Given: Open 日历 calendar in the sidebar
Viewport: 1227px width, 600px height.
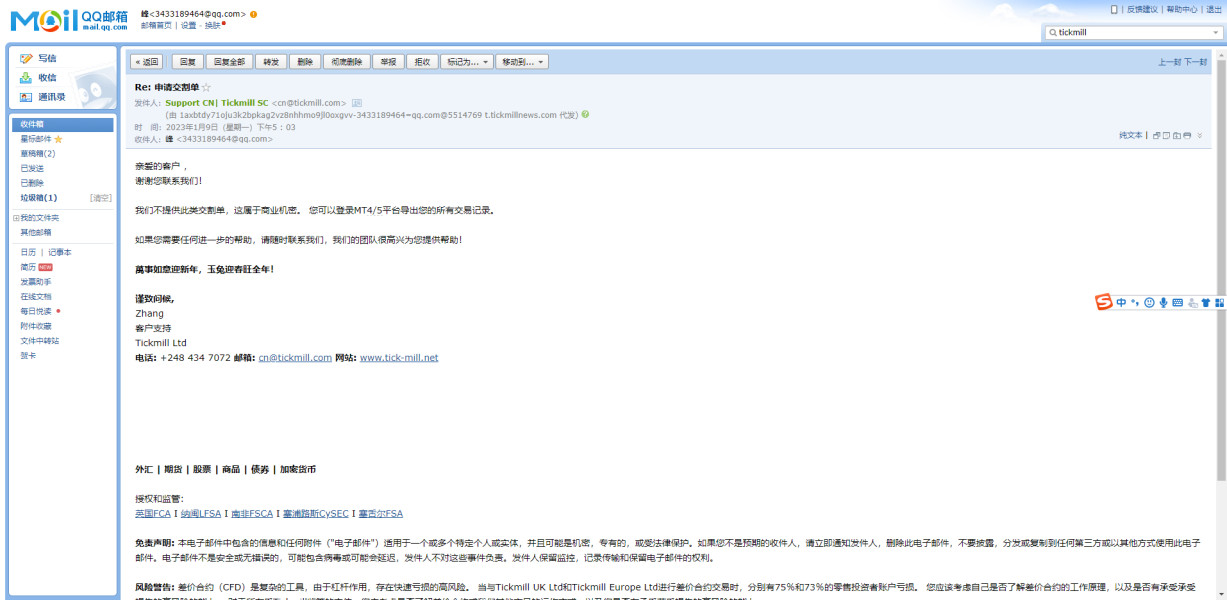Looking at the screenshot, I should [28, 252].
